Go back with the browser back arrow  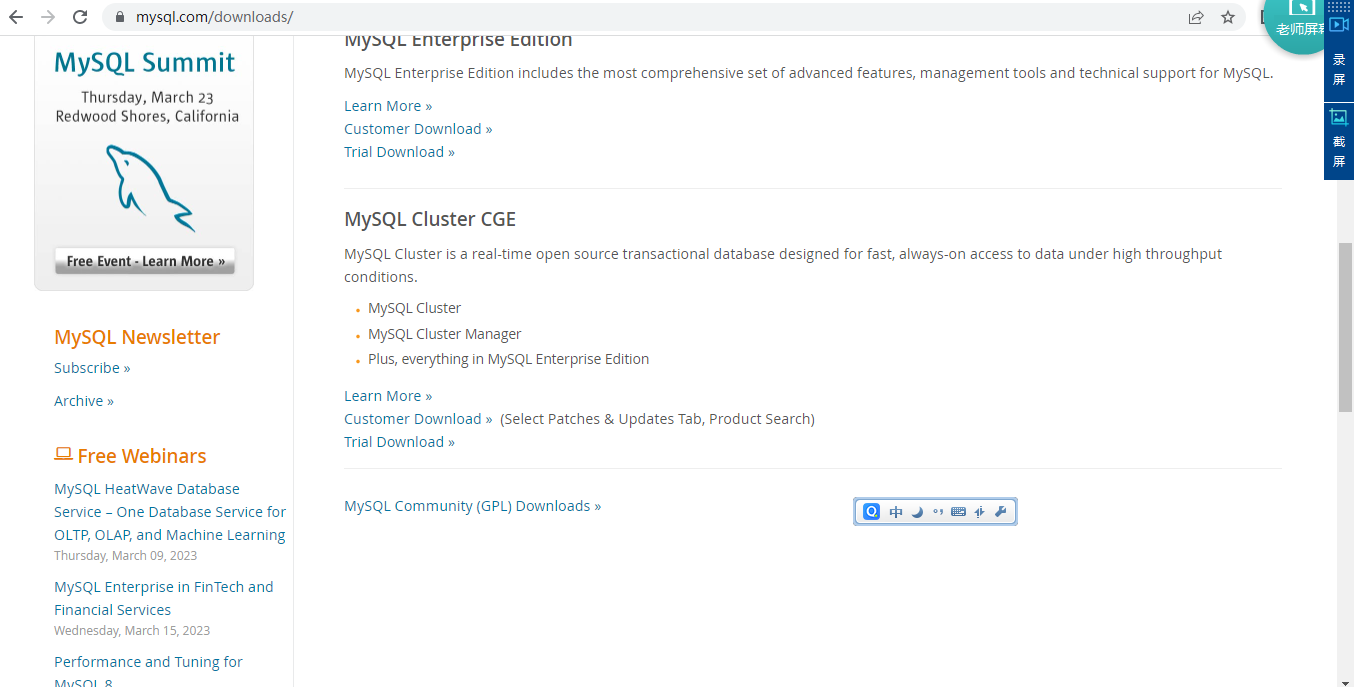[x=16, y=17]
